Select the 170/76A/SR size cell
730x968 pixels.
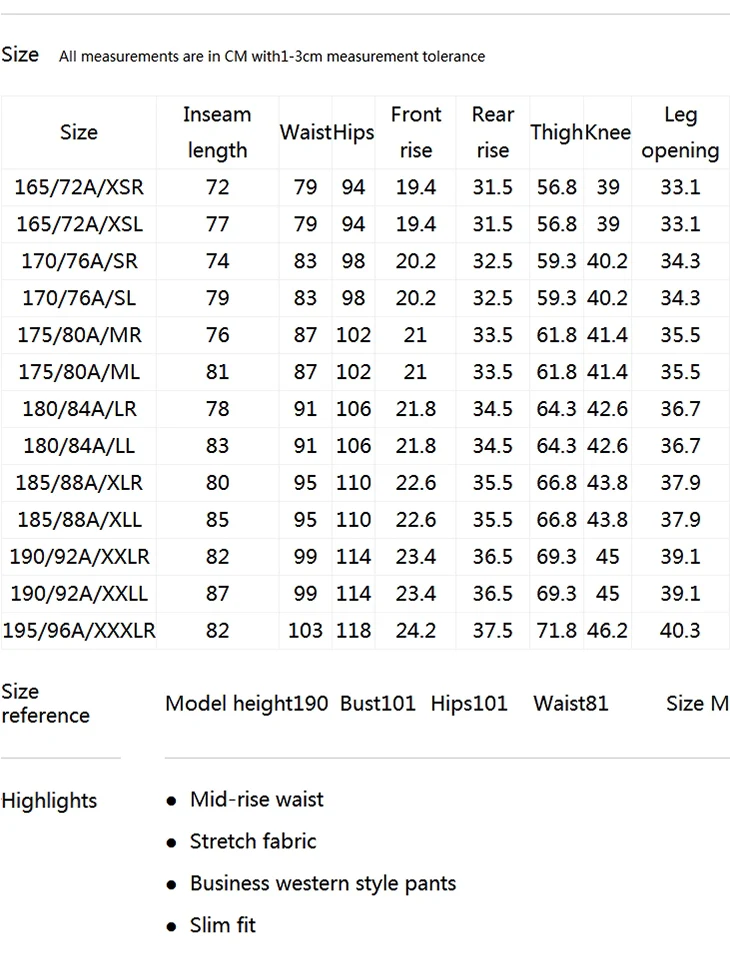(x=79, y=261)
